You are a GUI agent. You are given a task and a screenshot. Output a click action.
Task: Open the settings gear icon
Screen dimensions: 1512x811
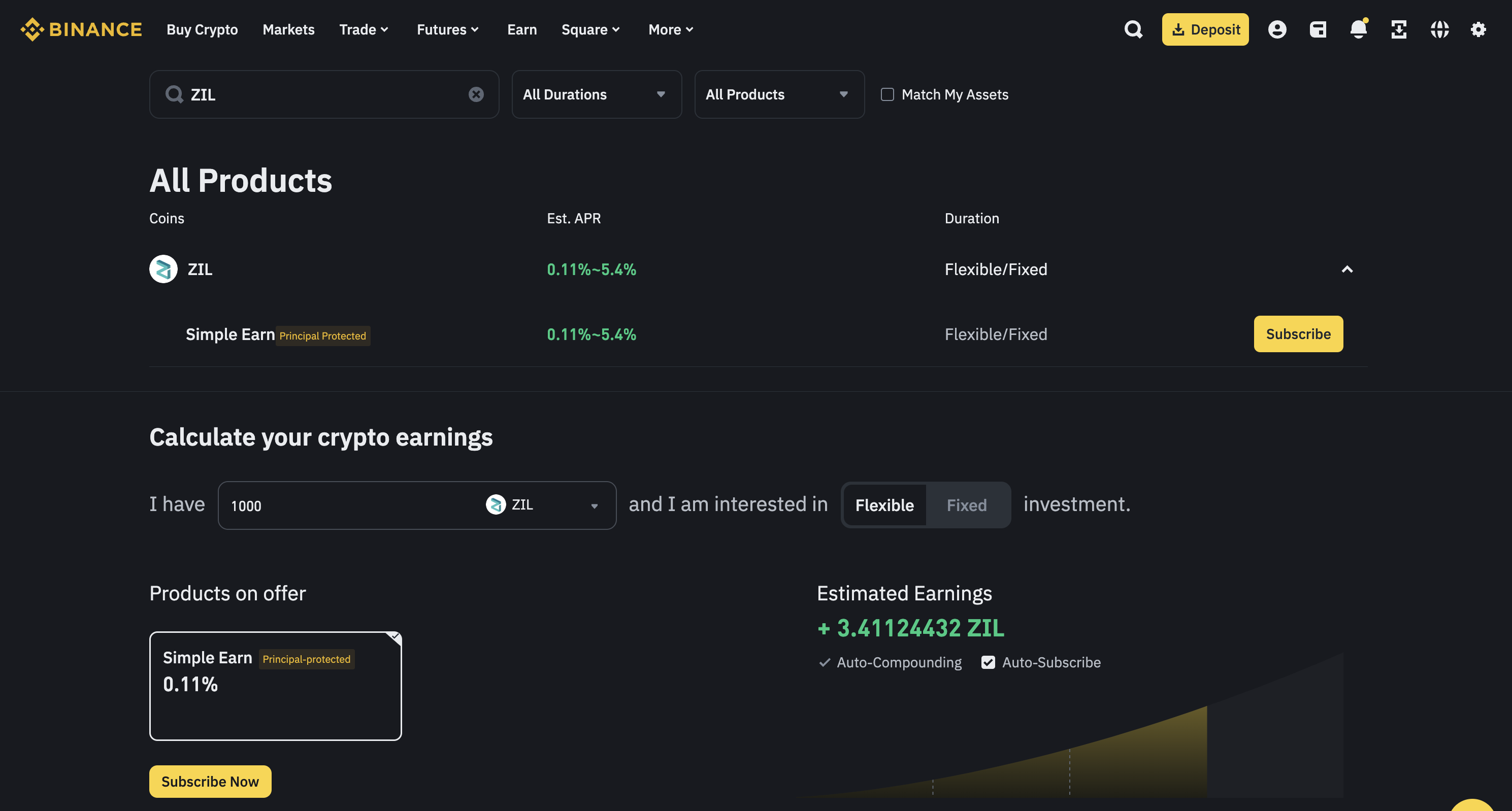1478,29
